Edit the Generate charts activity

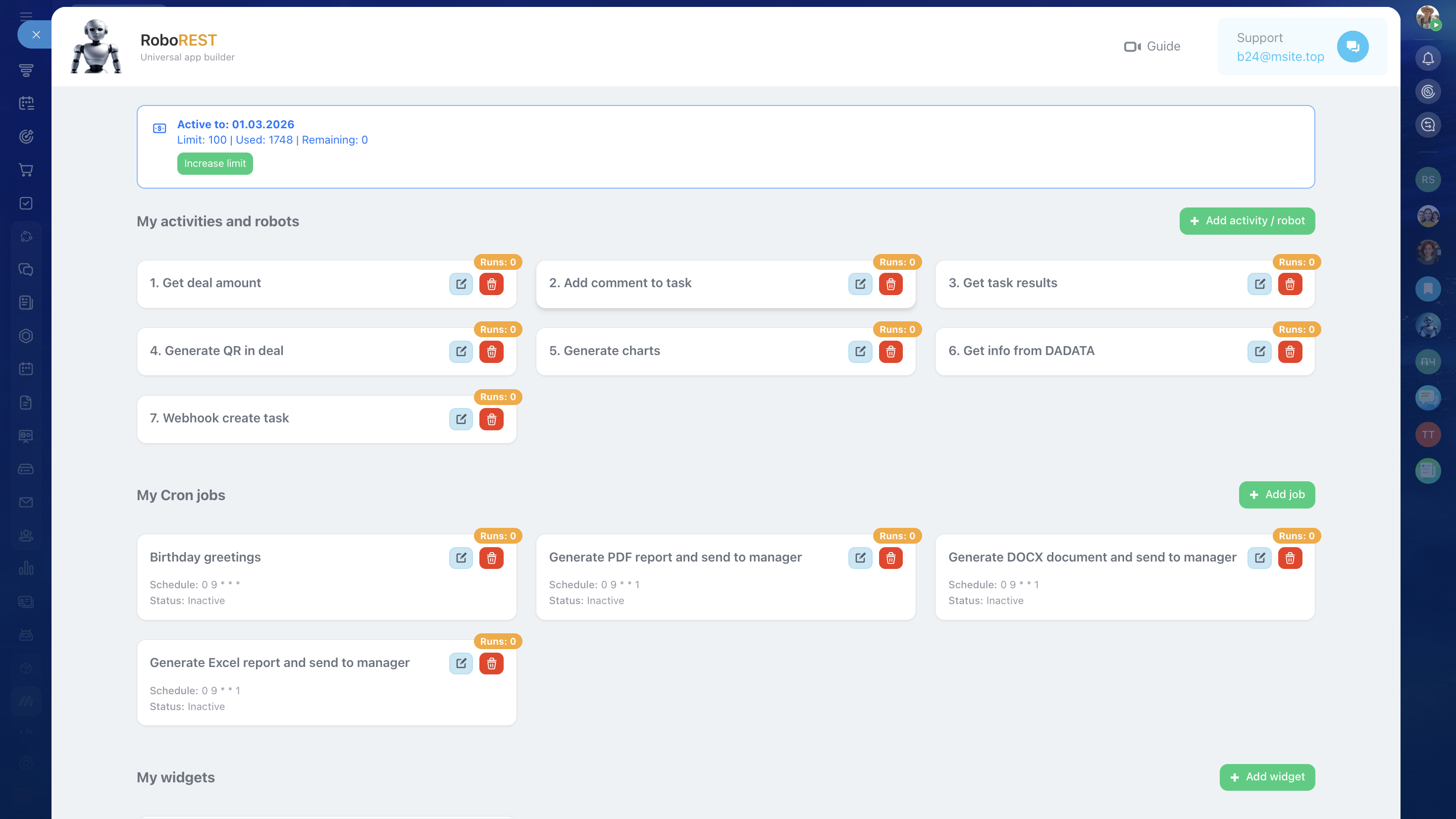(860, 352)
